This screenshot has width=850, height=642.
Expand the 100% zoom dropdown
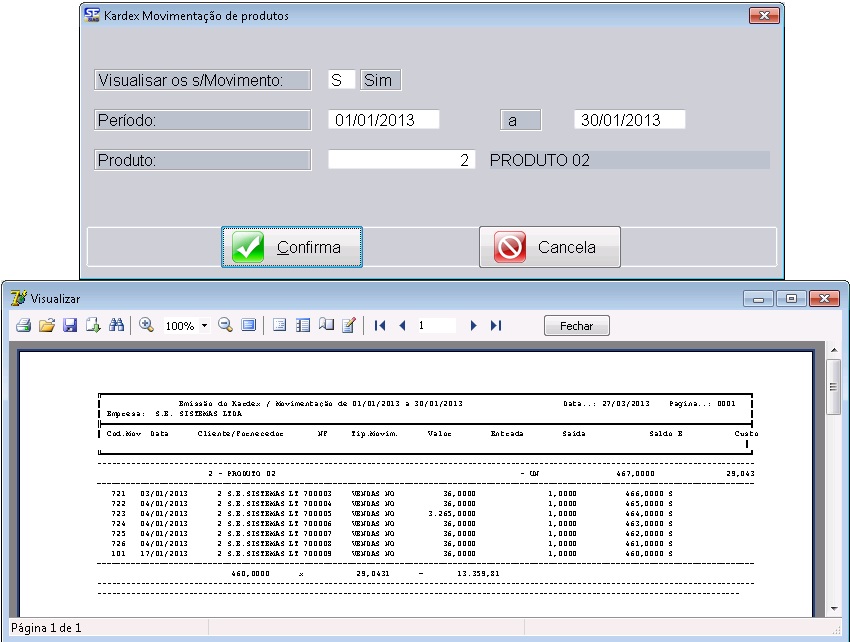[205, 326]
